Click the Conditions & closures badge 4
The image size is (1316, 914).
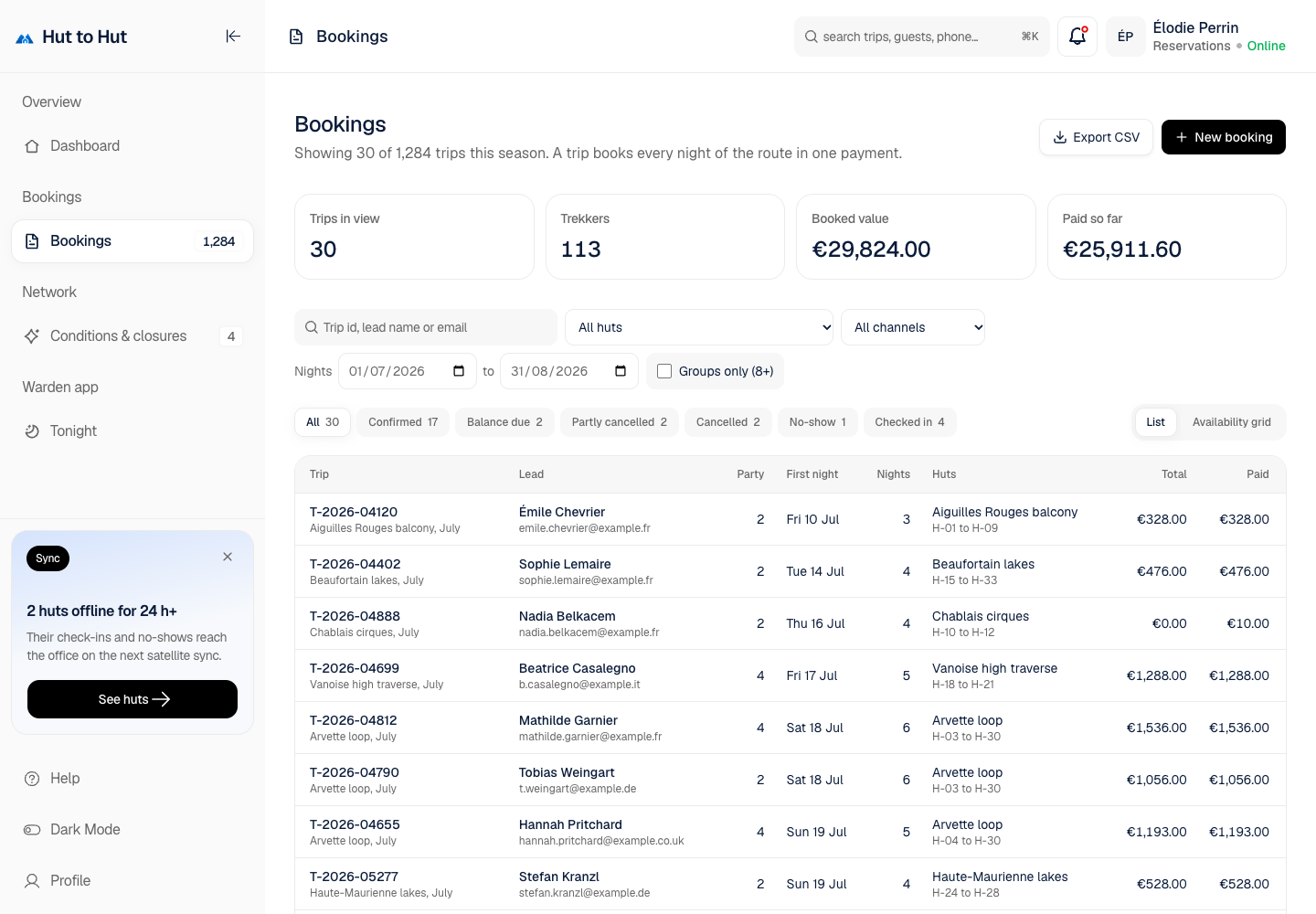tap(231, 336)
